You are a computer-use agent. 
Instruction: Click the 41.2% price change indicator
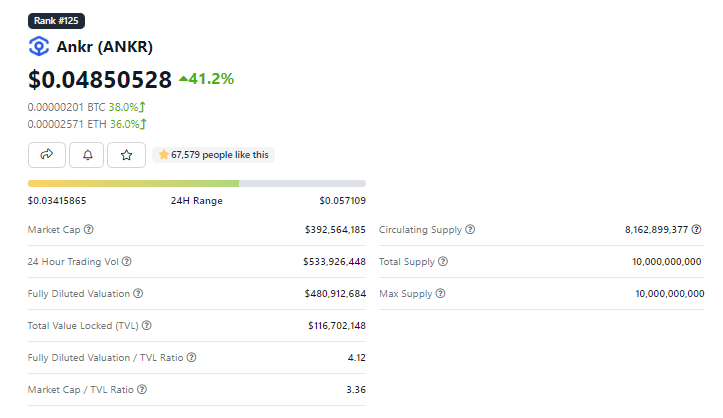tap(207, 79)
